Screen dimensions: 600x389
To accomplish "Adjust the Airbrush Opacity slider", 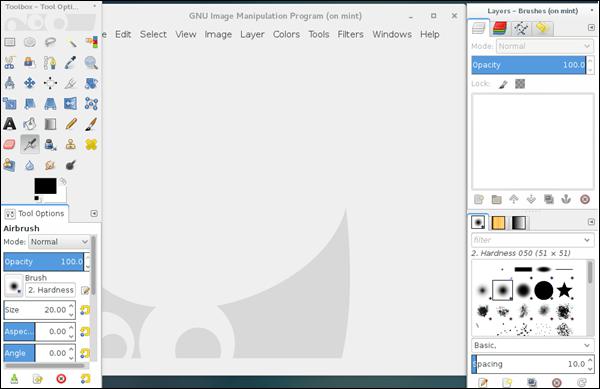I will [x=44, y=262].
